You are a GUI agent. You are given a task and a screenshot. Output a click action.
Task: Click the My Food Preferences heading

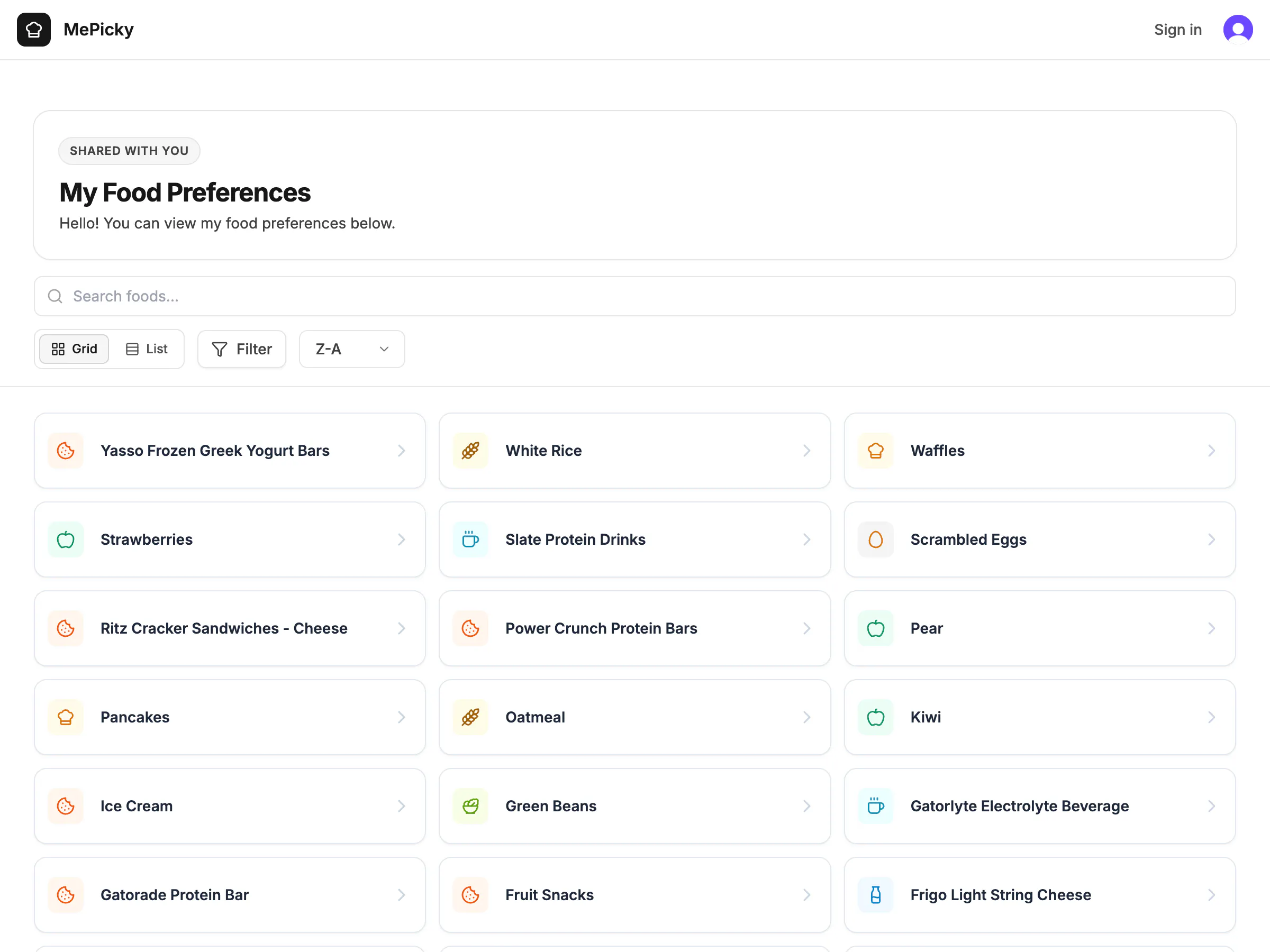click(185, 193)
